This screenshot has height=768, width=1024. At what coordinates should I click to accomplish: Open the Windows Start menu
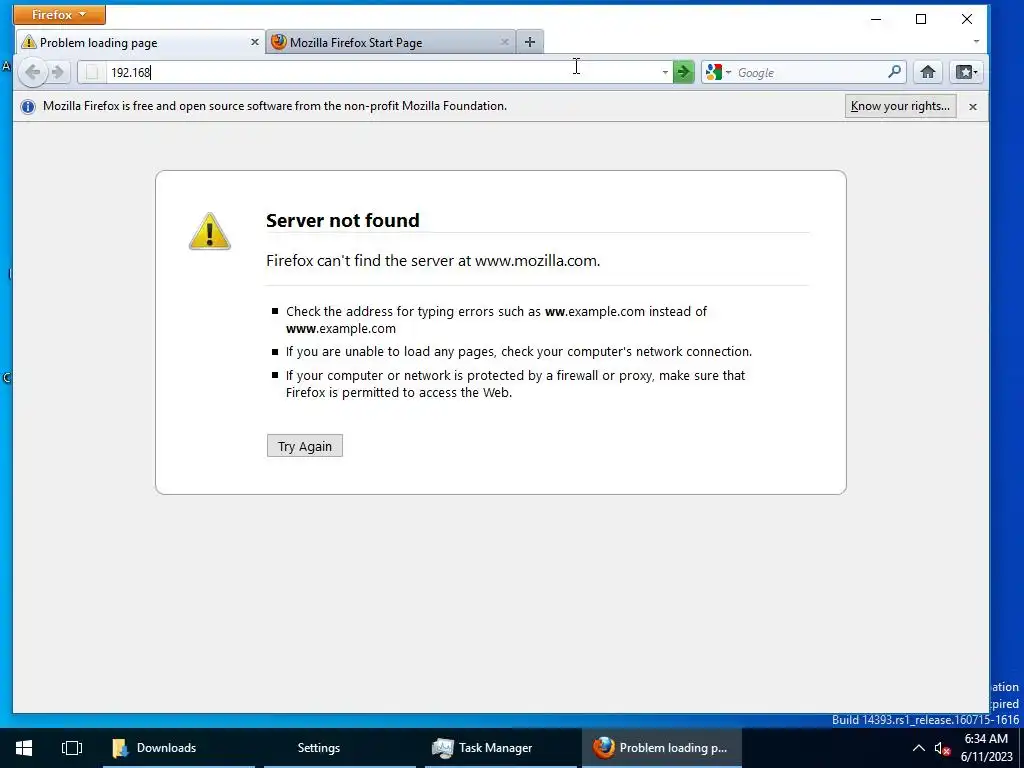click(x=24, y=748)
